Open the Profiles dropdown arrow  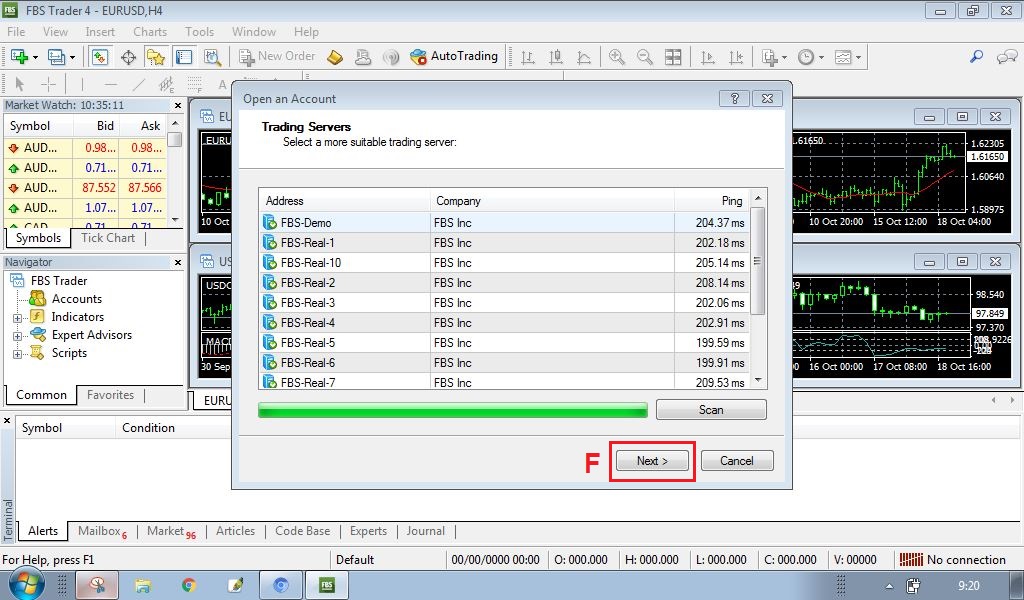click(72, 57)
